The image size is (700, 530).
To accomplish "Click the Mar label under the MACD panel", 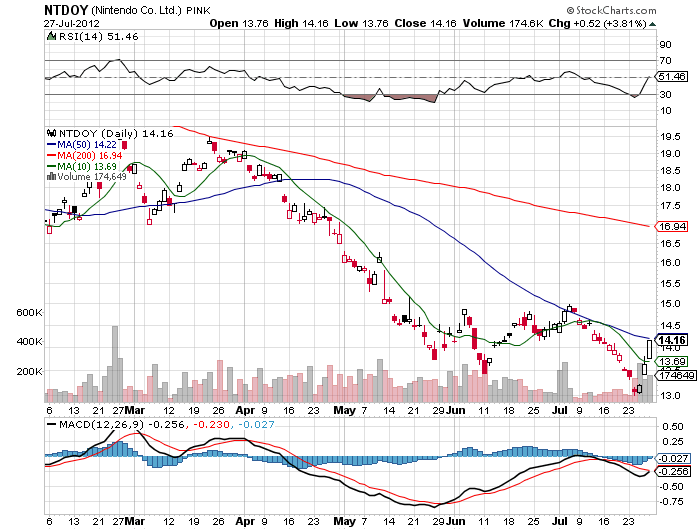I will (135, 521).
